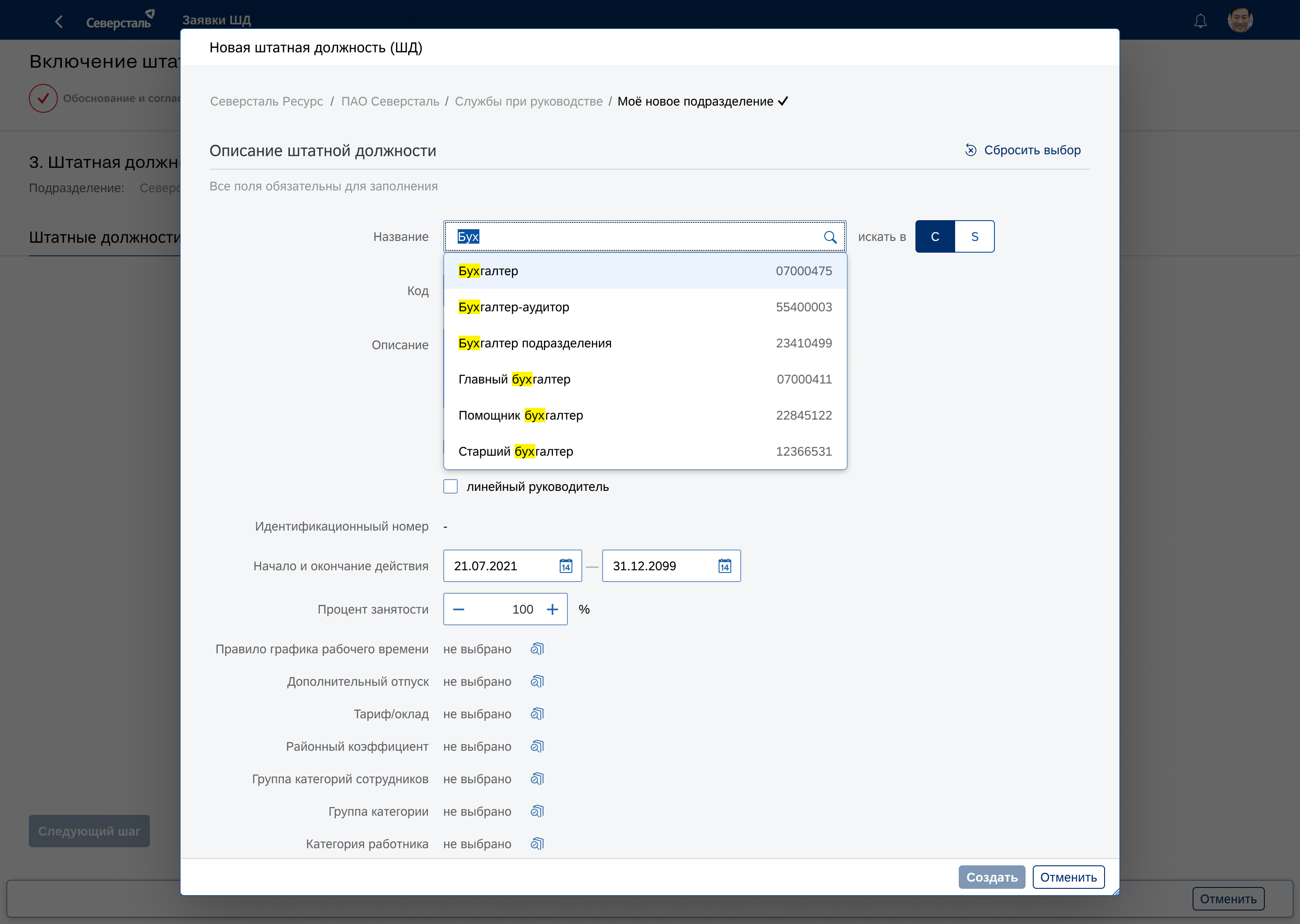
Task: Open the end date calendar picker
Action: tap(724, 566)
